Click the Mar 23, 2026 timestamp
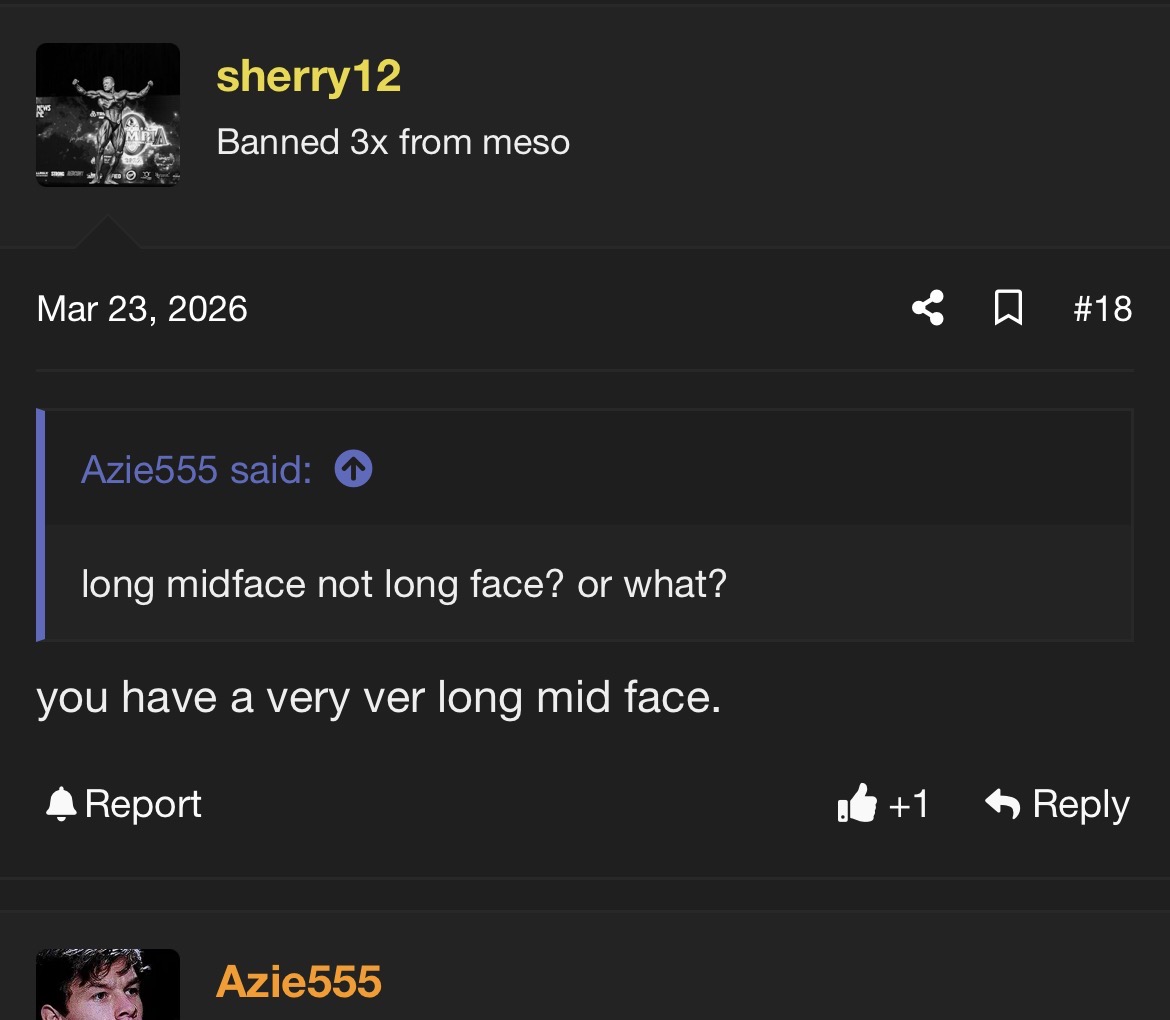The height and width of the screenshot is (1020, 1170). click(142, 309)
